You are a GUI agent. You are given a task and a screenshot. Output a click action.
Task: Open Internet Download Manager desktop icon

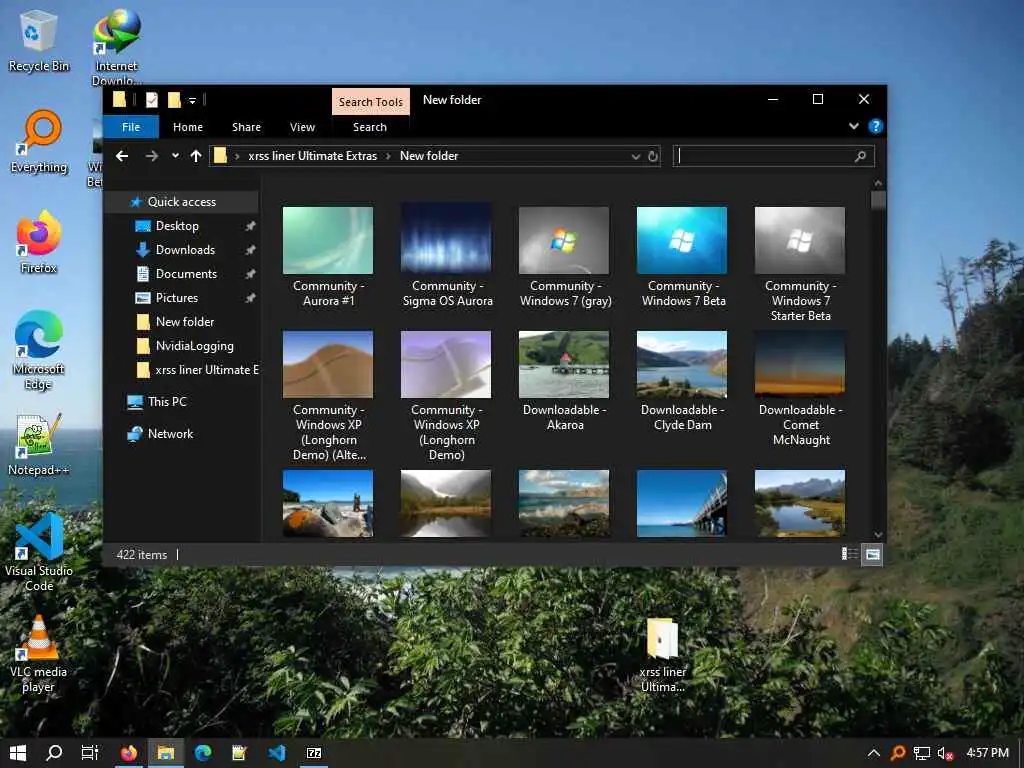(x=116, y=47)
